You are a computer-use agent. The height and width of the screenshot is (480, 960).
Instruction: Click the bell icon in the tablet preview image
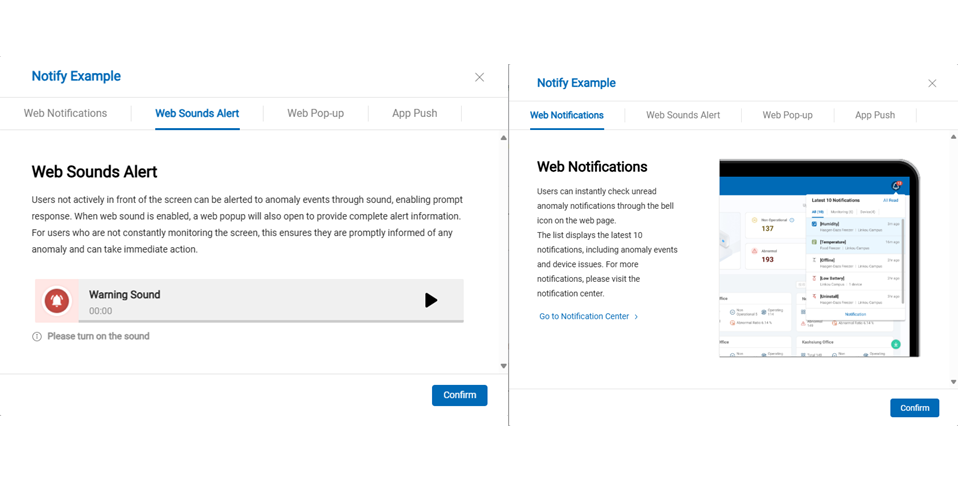point(896,186)
